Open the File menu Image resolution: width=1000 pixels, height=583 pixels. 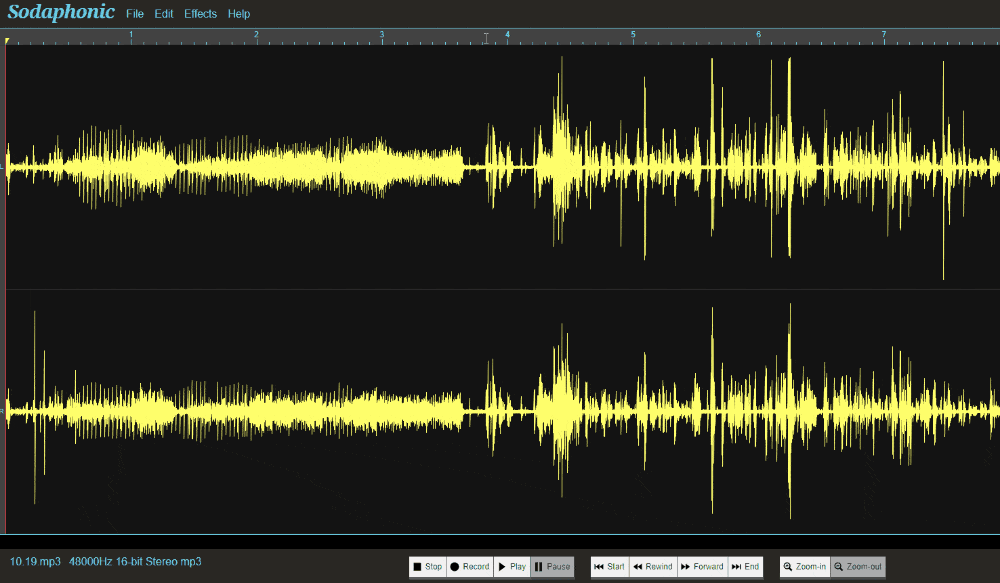(x=135, y=14)
